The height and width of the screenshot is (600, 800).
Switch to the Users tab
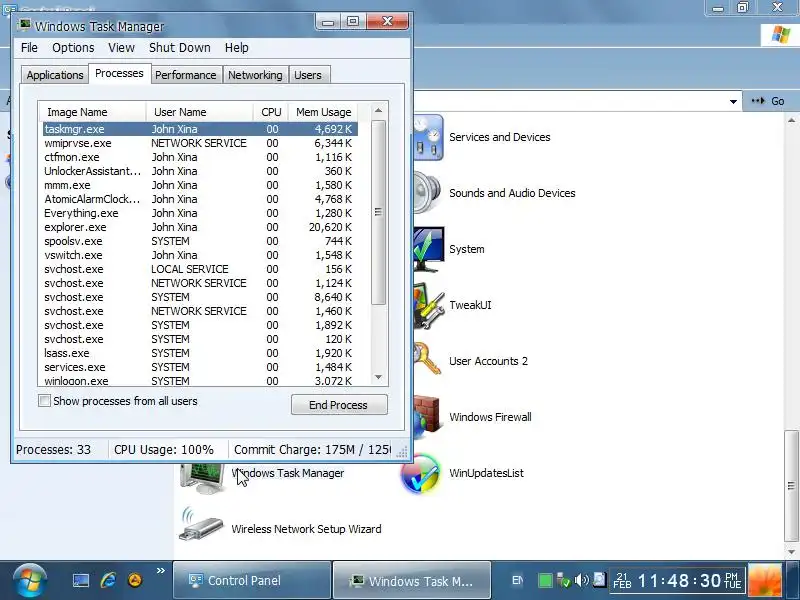click(x=308, y=75)
